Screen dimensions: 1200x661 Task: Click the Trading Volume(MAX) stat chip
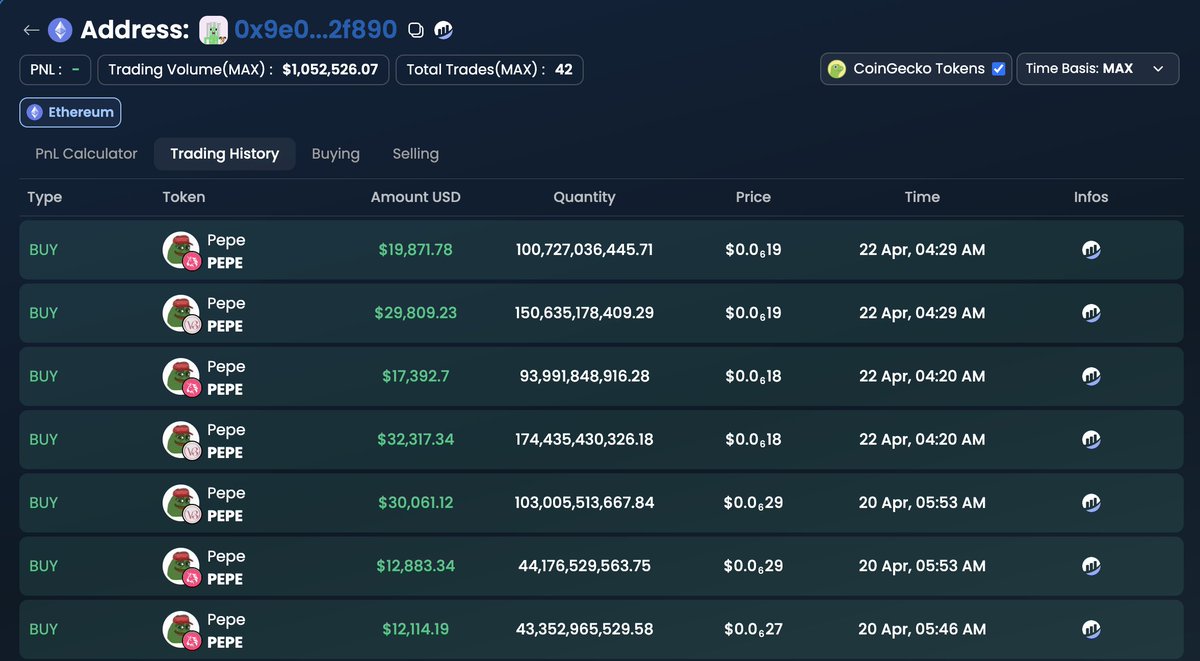pos(243,69)
